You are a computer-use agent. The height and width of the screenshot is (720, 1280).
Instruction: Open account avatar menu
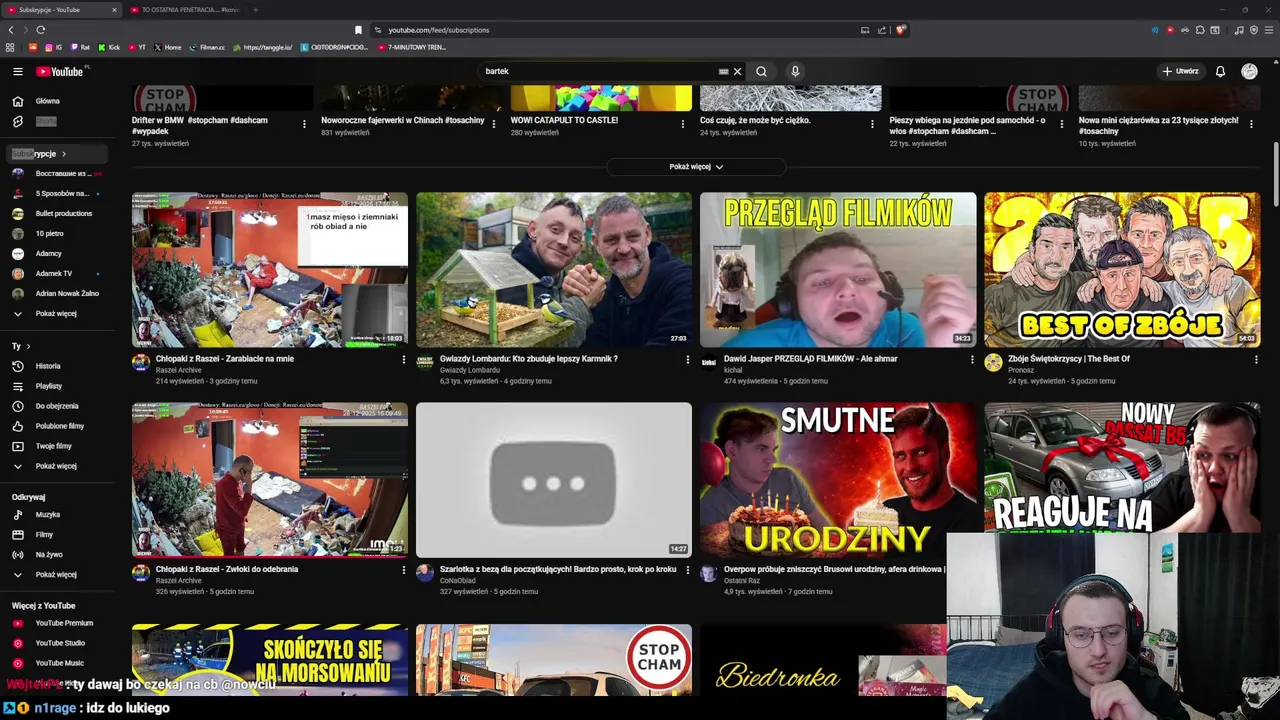[1249, 71]
